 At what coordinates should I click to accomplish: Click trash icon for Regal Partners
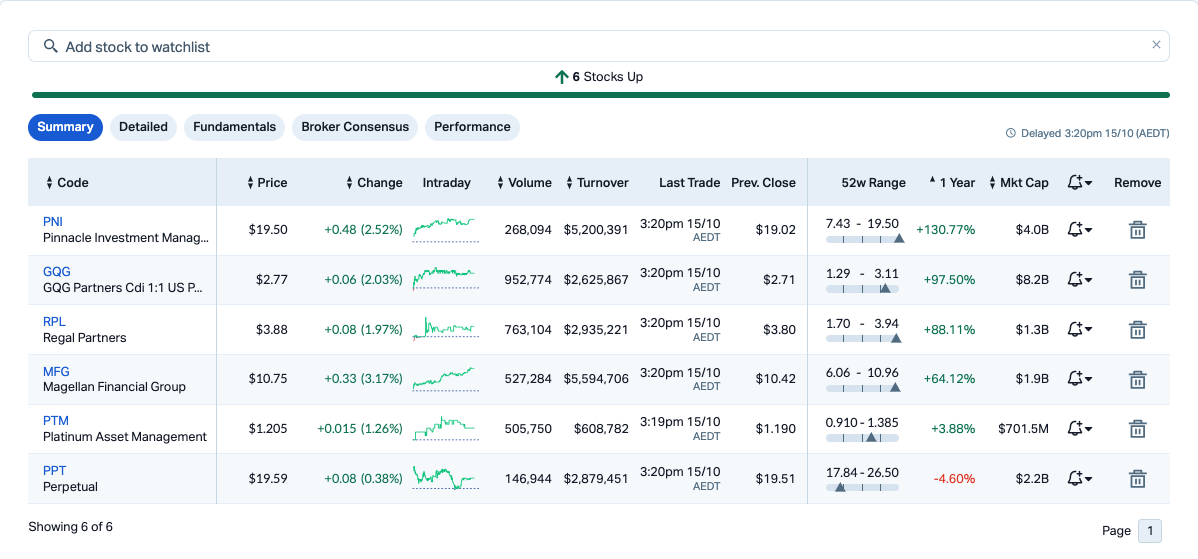pyautogui.click(x=1137, y=330)
